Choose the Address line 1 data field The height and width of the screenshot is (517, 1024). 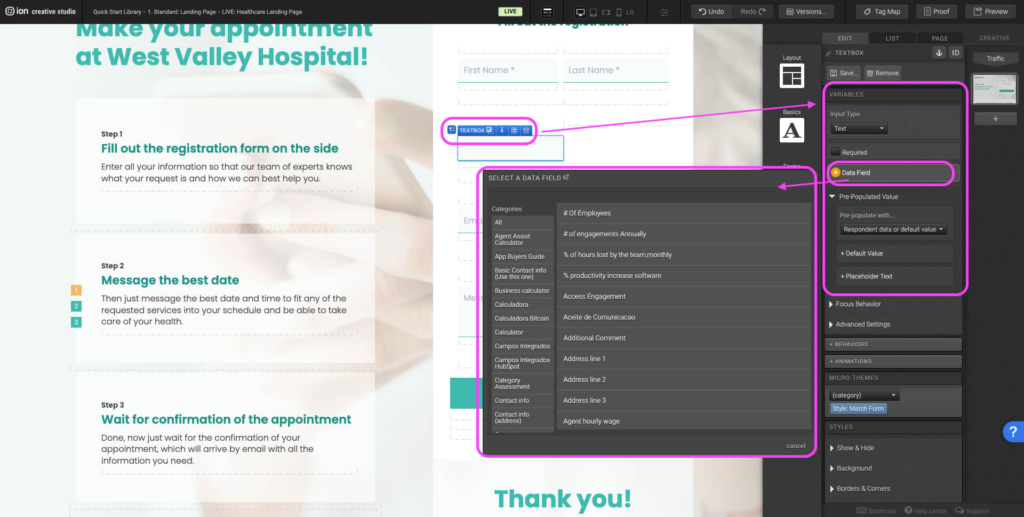pos(684,358)
